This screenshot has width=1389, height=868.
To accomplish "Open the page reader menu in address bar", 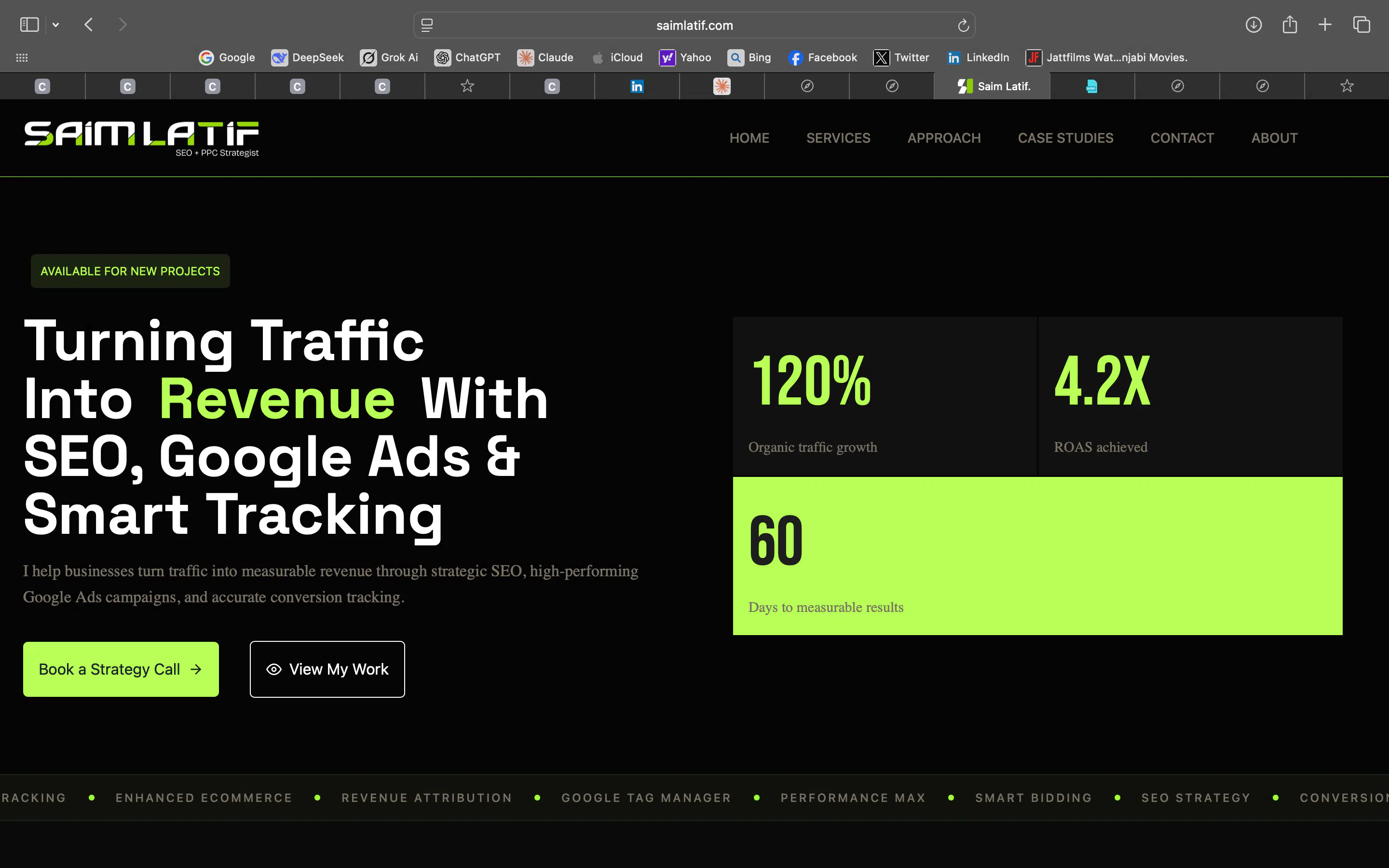I will tap(427, 25).
